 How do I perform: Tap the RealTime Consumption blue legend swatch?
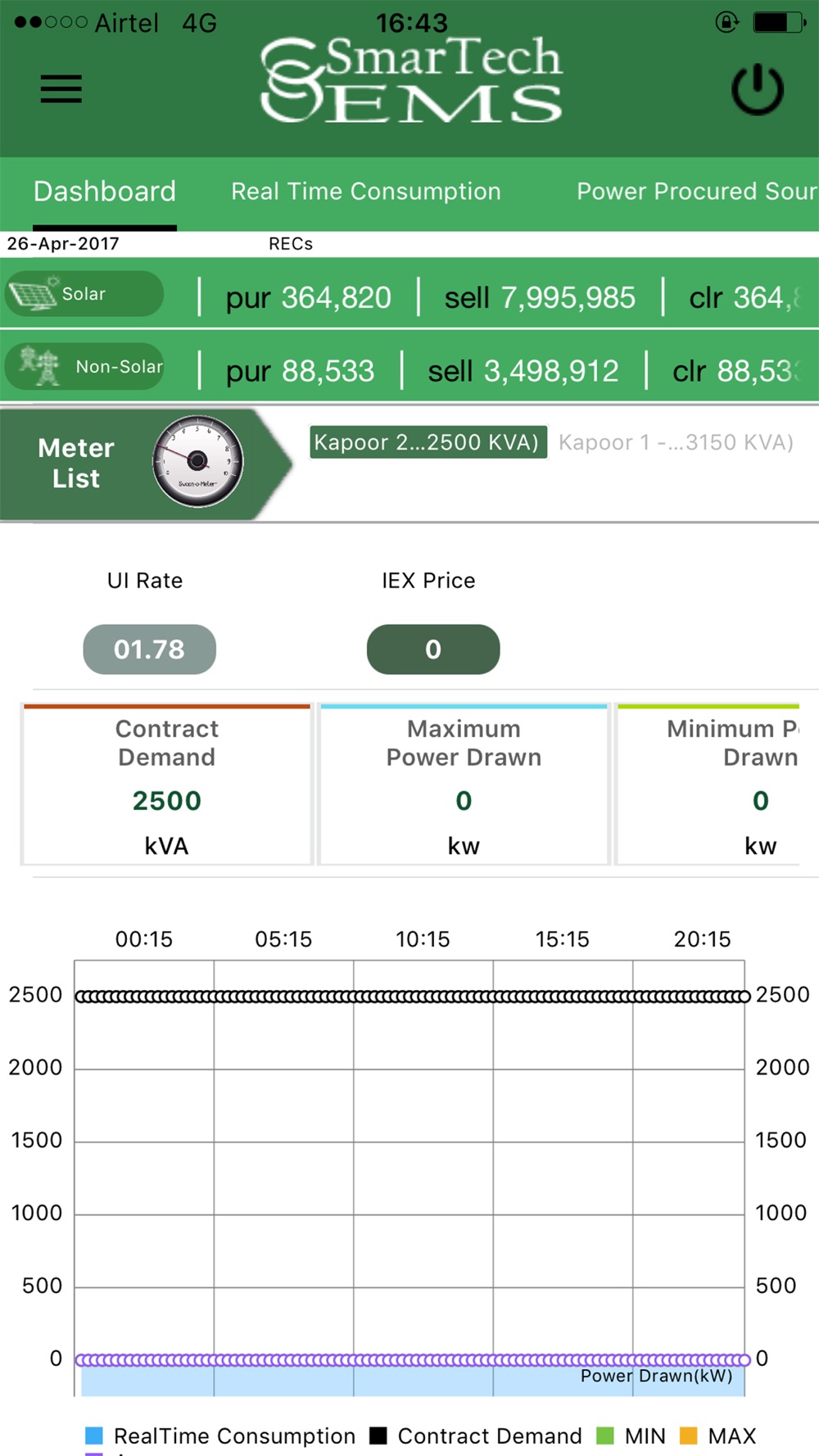tap(94, 1436)
